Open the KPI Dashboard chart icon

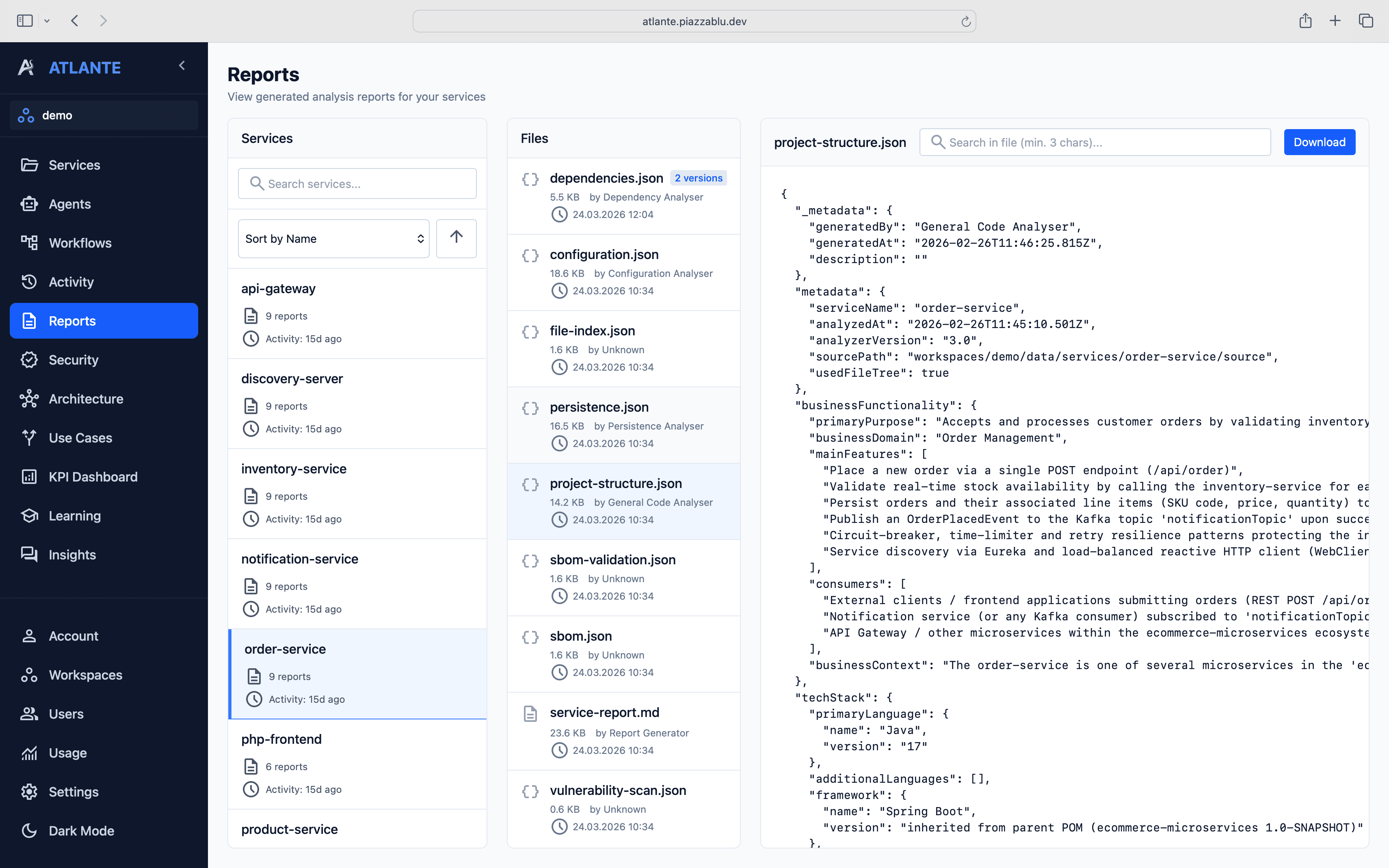tap(29, 477)
